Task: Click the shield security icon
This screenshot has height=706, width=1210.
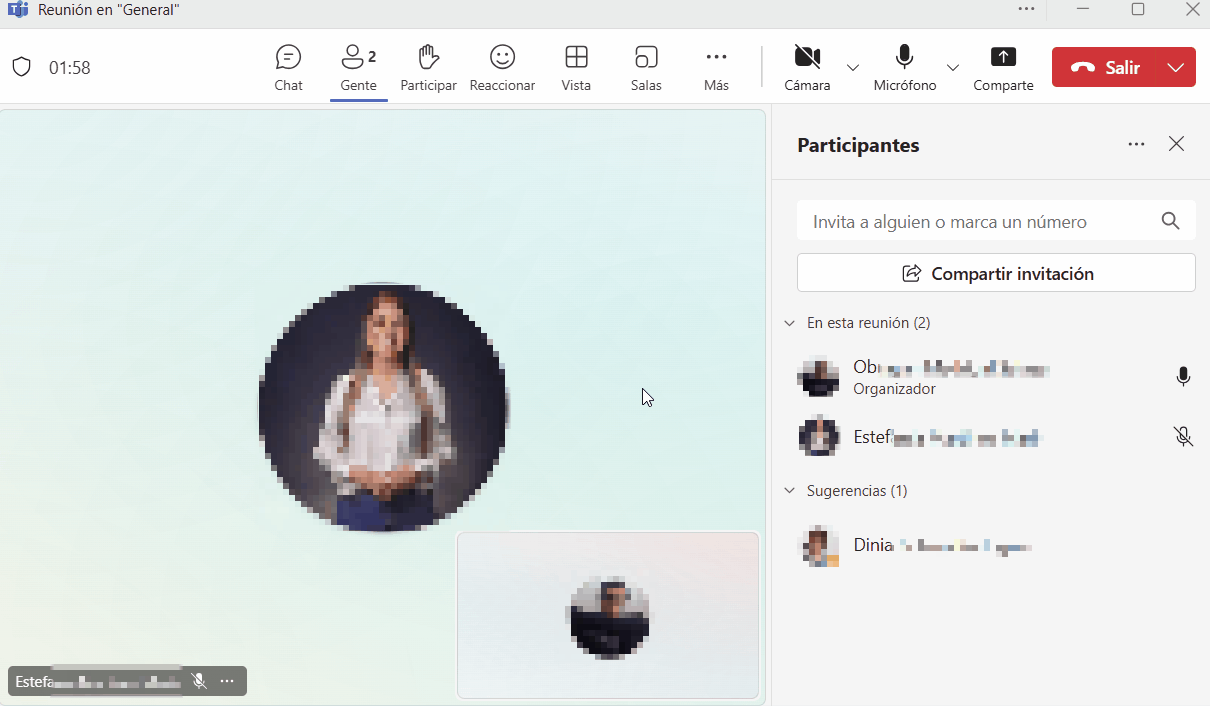Action: coord(22,68)
